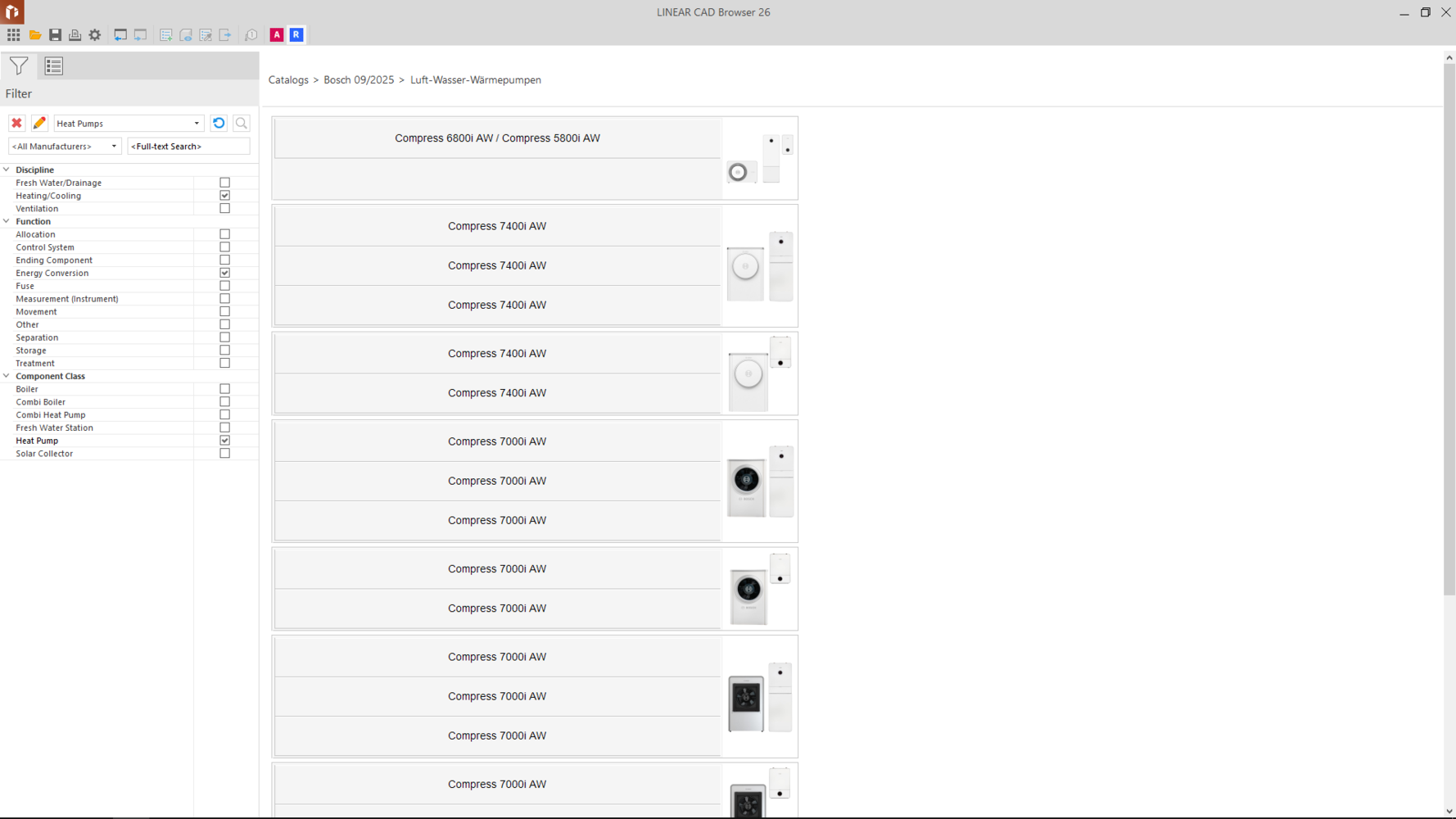Image resolution: width=1456 pixels, height=819 pixels.
Task: Open the All Manufacturers dropdown
Action: (65, 147)
